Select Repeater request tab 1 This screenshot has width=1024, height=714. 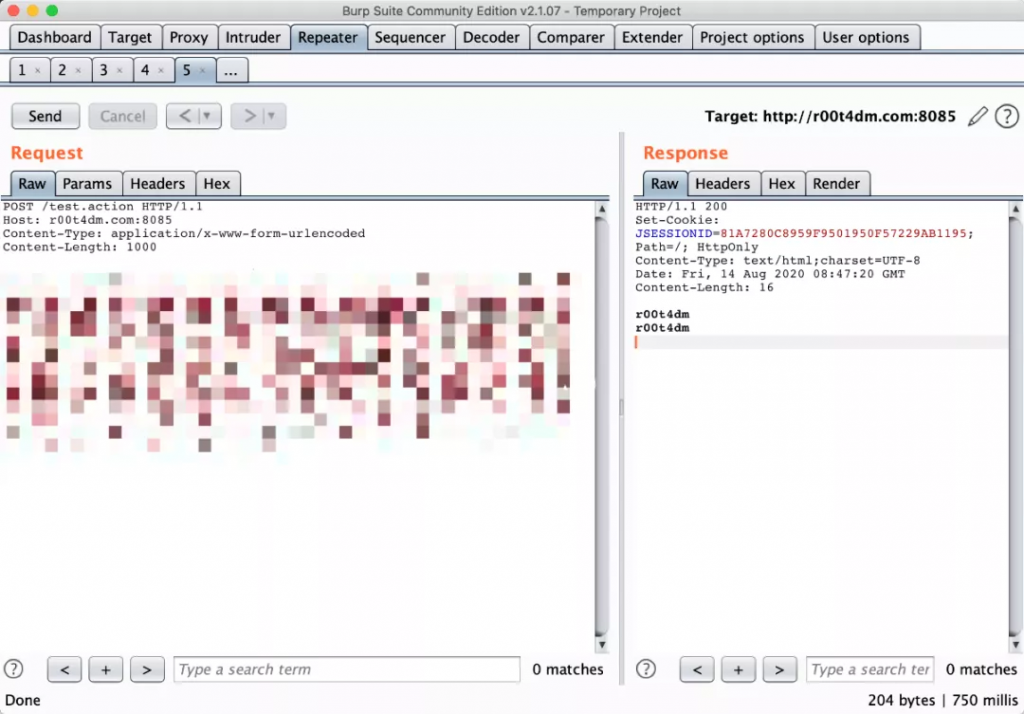click(x=23, y=70)
